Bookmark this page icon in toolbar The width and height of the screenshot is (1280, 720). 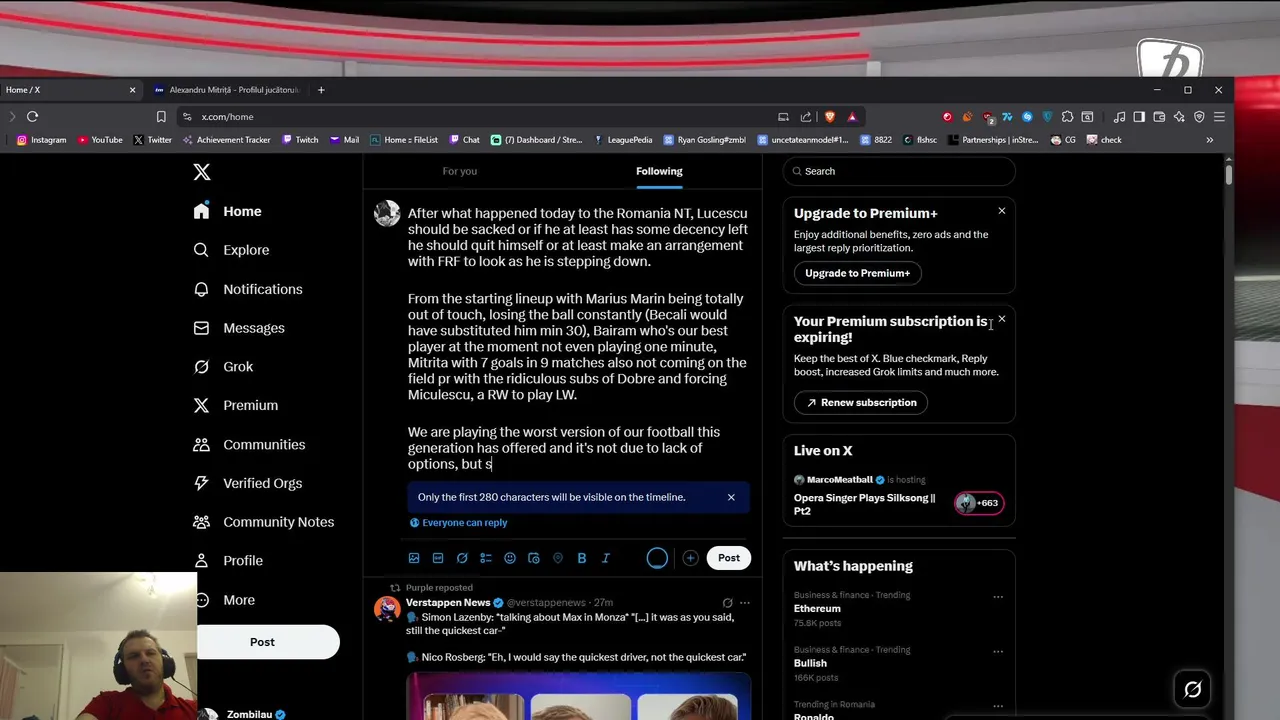(161, 117)
